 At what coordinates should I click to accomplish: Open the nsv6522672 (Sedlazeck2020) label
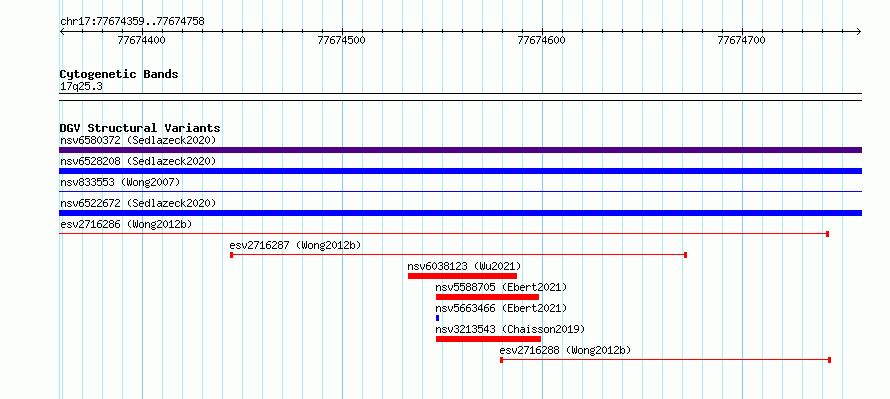[138, 203]
